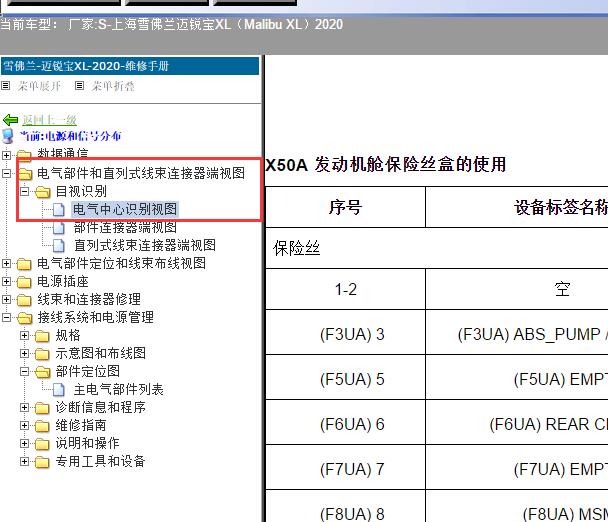This screenshot has width=608, height=522.
Task: Click the 返回上一级 link
Action: click(49, 120)
